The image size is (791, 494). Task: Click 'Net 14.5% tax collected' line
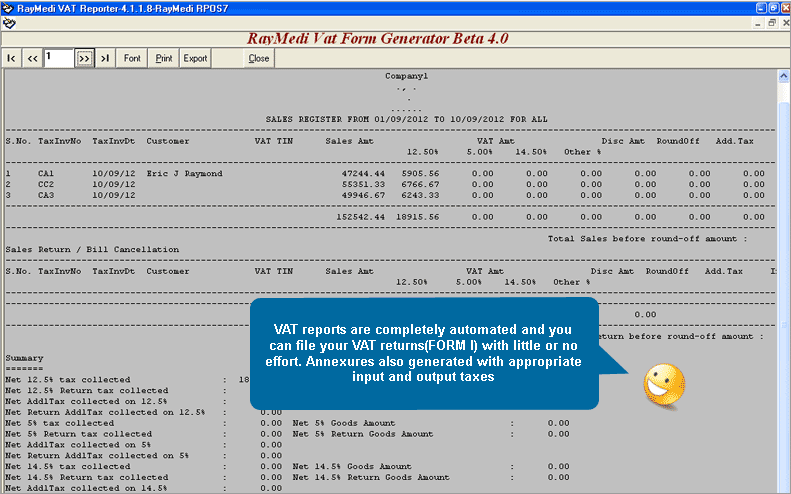68,467
